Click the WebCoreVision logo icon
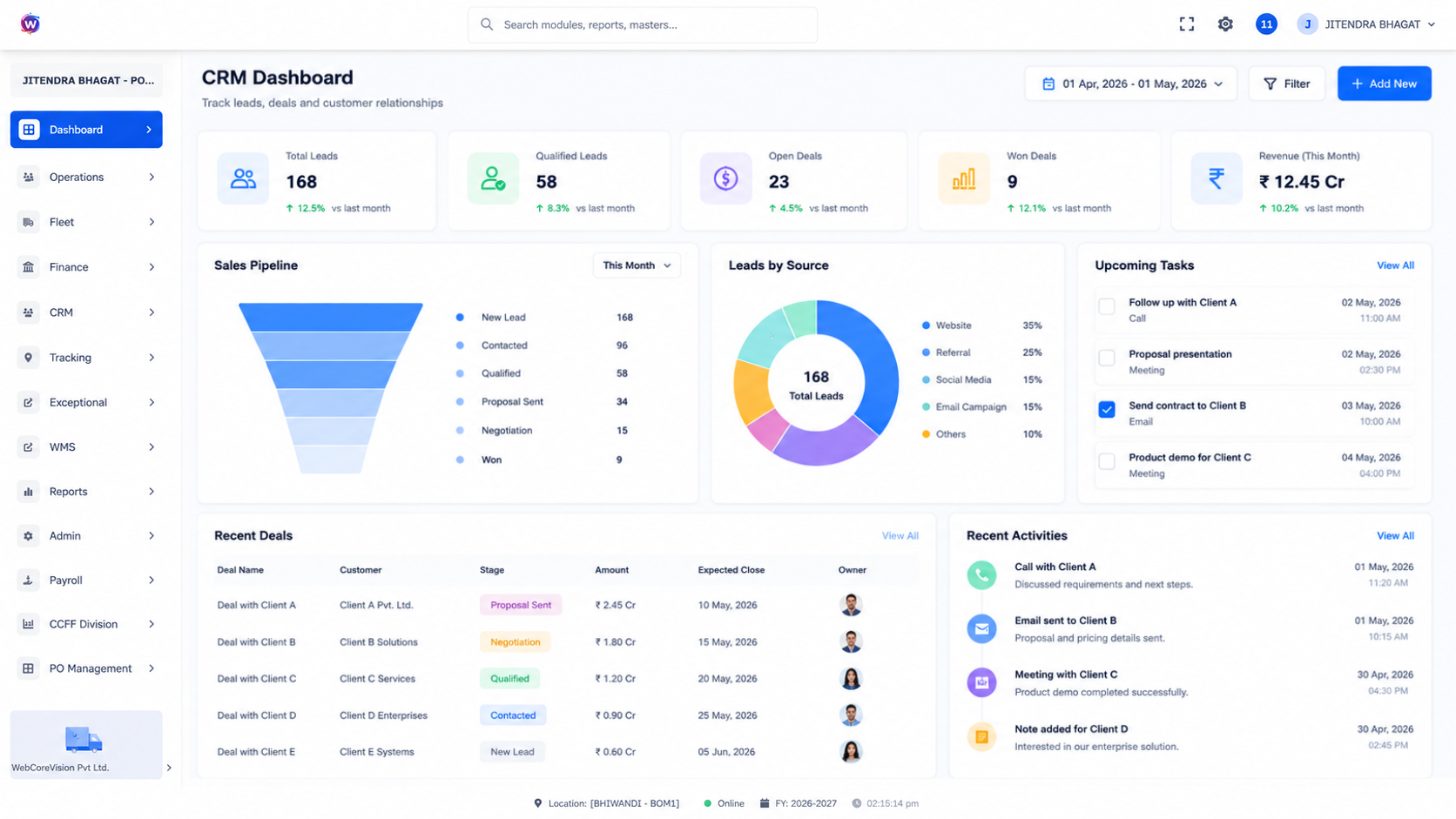1456x819 pixels. pyautogui.click(x=30, y=23)
